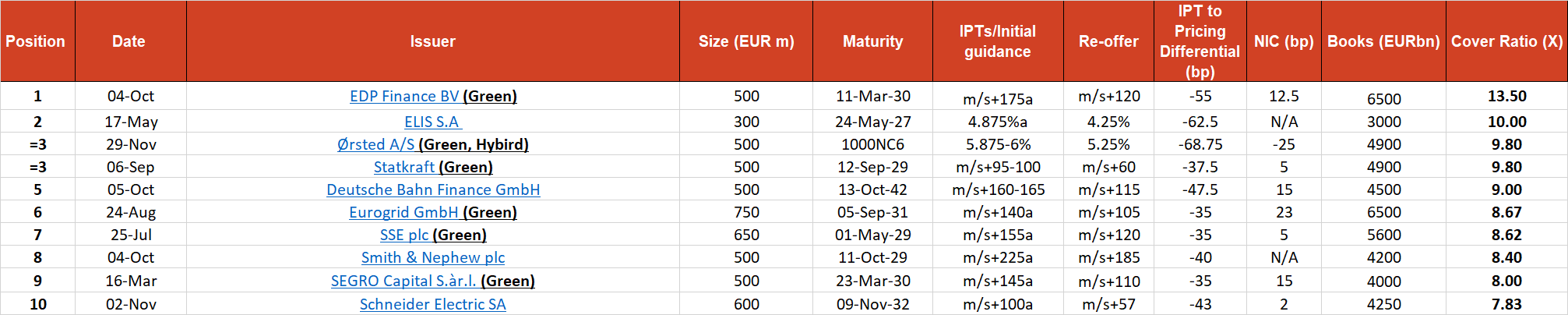This screenshot has height=315, width=1568.
Task: Select the 13.50 cover ratio cell
Action: pos(1506,96)
